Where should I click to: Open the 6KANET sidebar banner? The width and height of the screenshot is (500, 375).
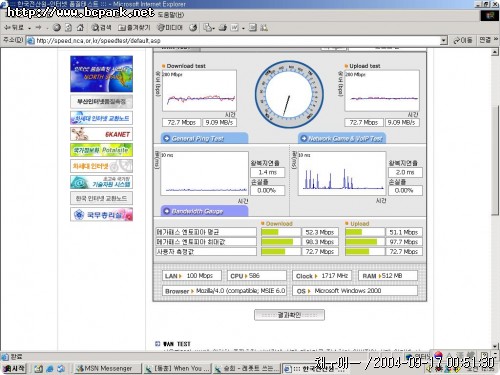tap(101, 134)
